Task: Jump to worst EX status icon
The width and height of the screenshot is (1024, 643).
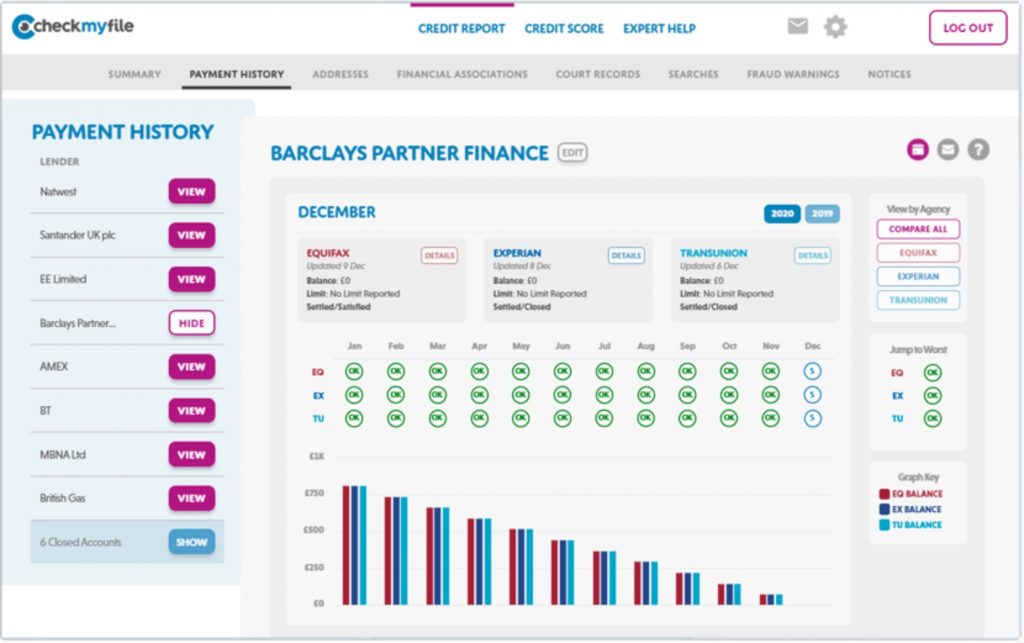Action: click(933, 396)
